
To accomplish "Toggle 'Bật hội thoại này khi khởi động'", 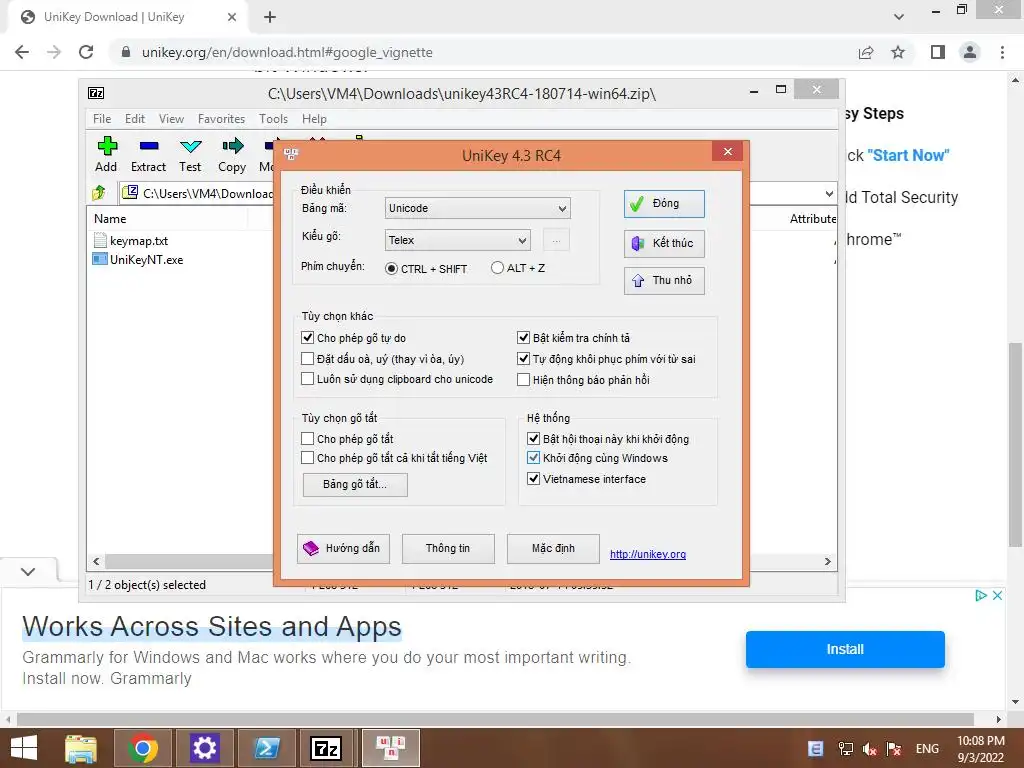I will pyautogui.click(x=534, y=439).
